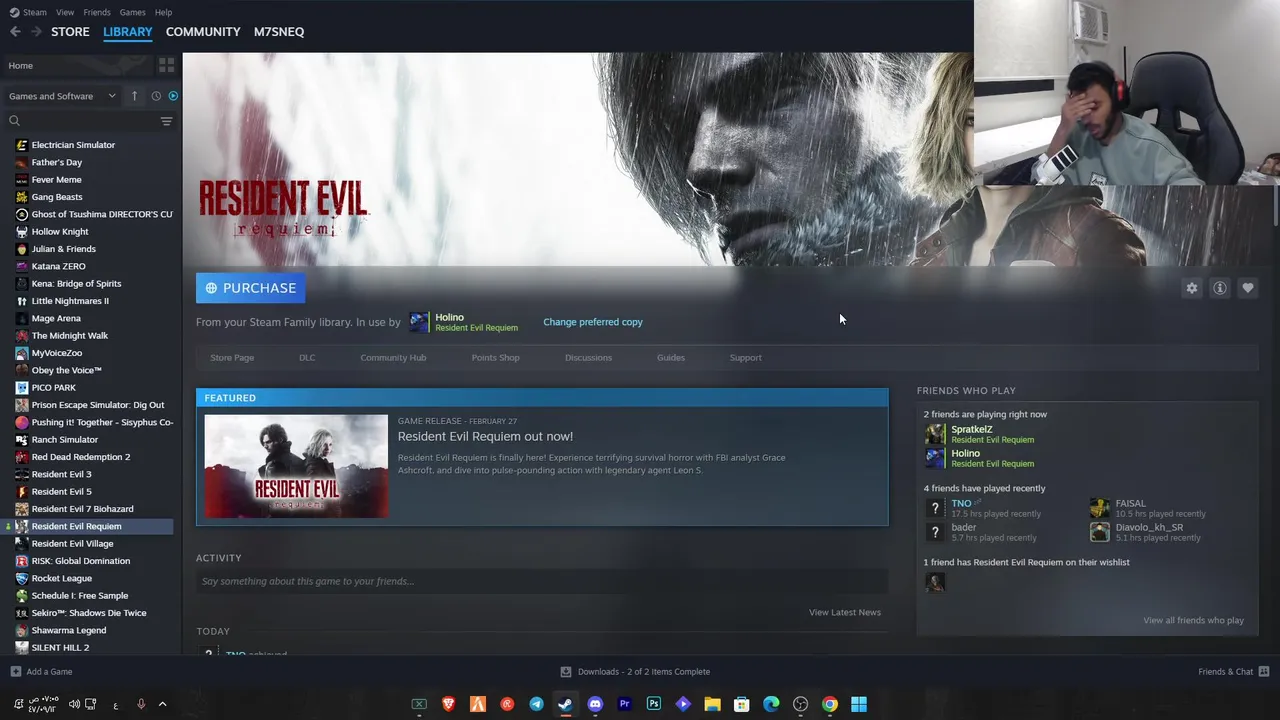Open Google Chrome from the taskbar
Viewport: 1280px width, 720px height.
830,704
